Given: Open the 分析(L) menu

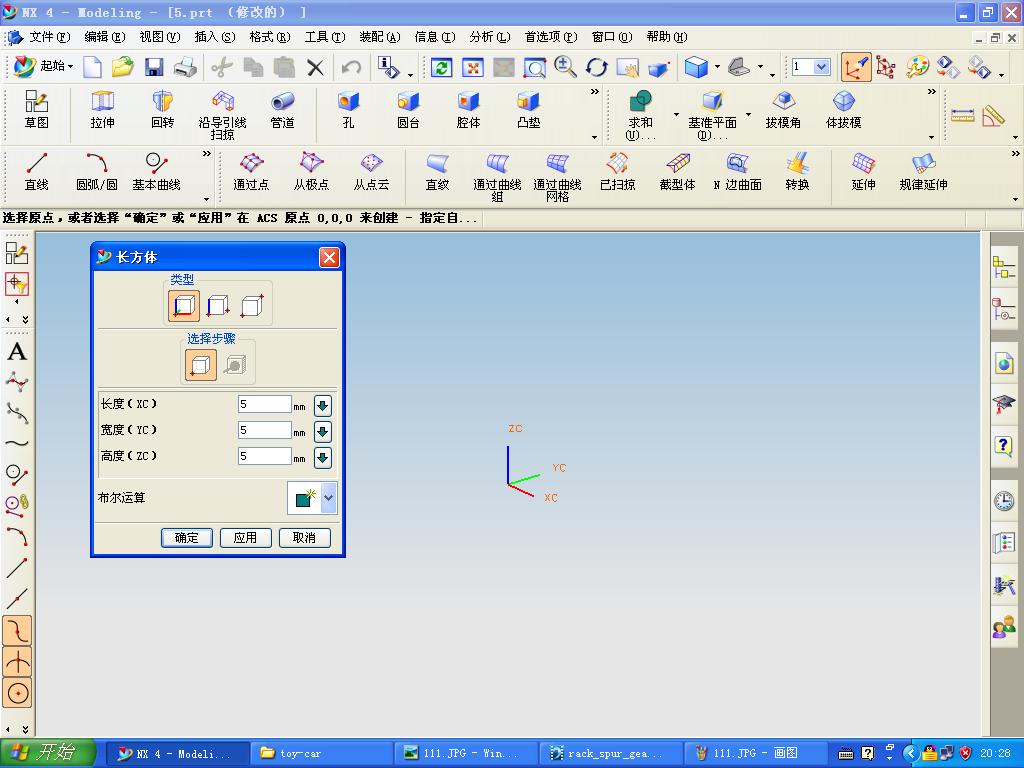Looking at the screenshot, I should click(x=489, y=37).
